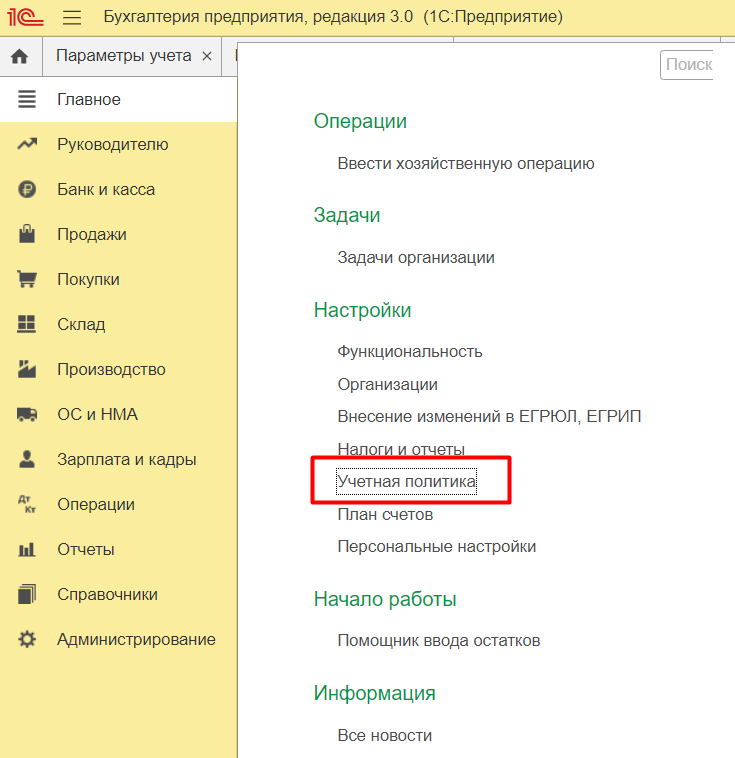
Task: Open Налоги и отчеты settings
Action: (x=401, y=449)
